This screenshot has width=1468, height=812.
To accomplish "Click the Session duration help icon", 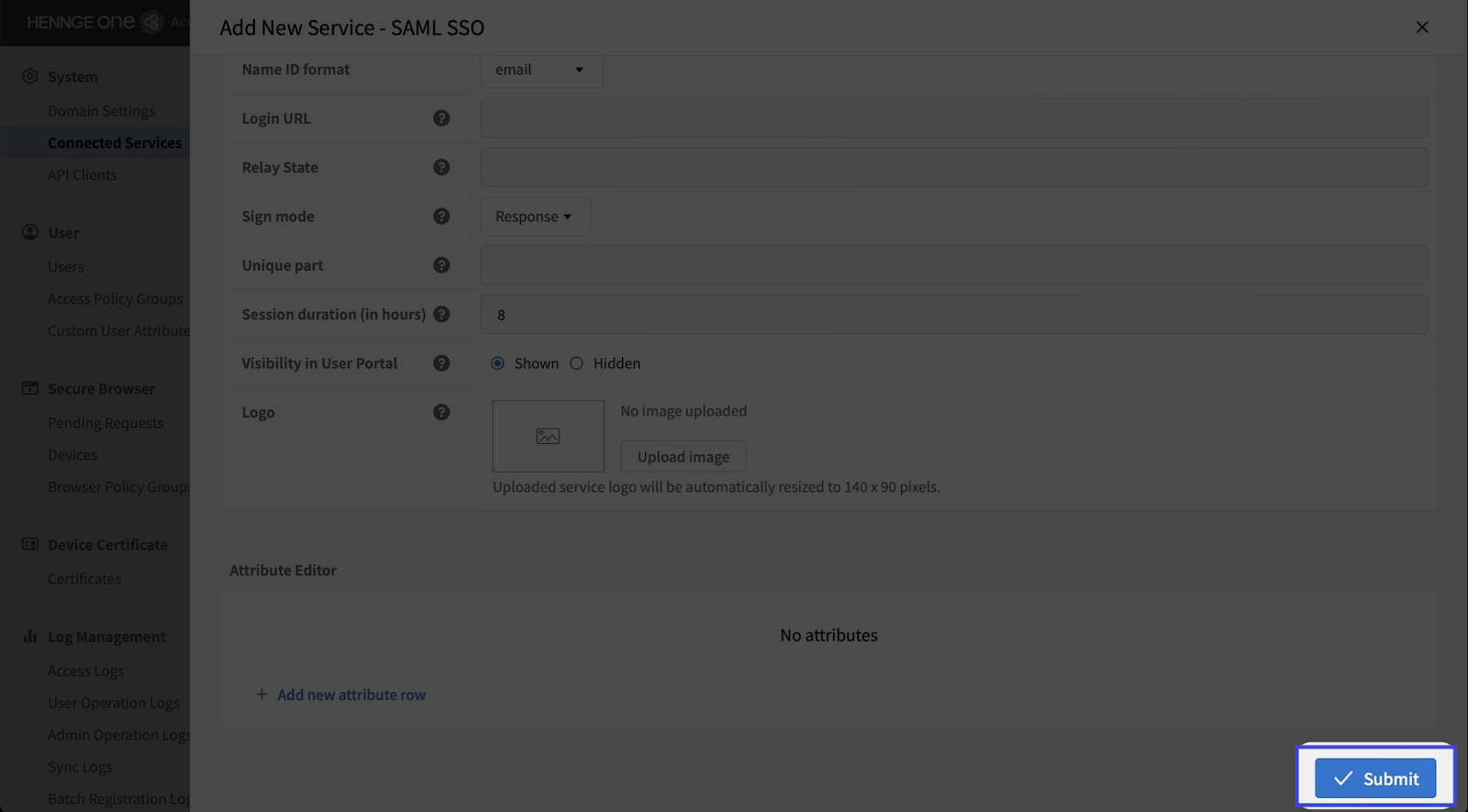I will (441, 314).
